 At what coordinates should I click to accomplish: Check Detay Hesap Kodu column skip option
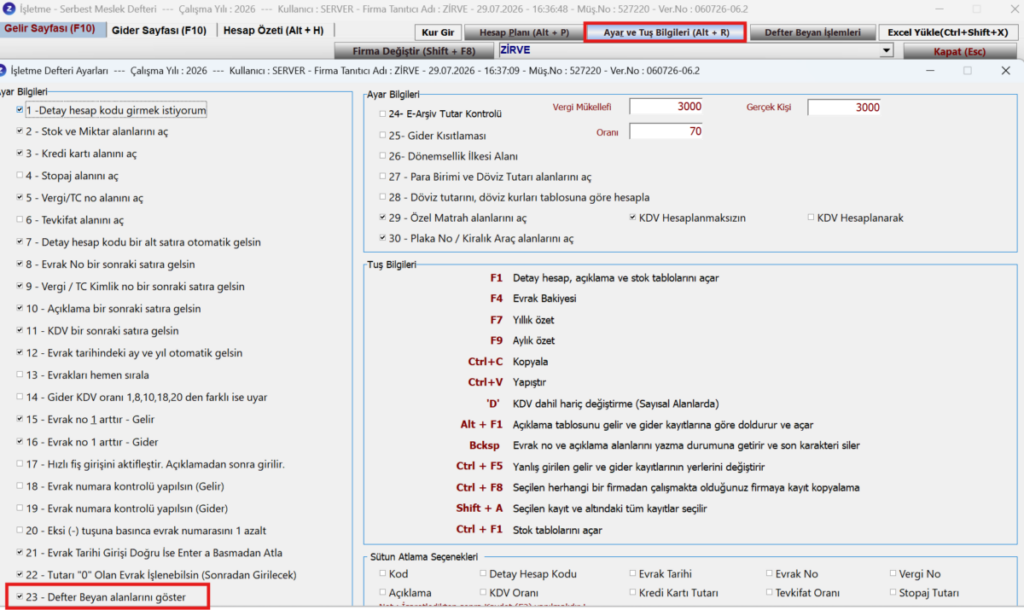point(483,573)
